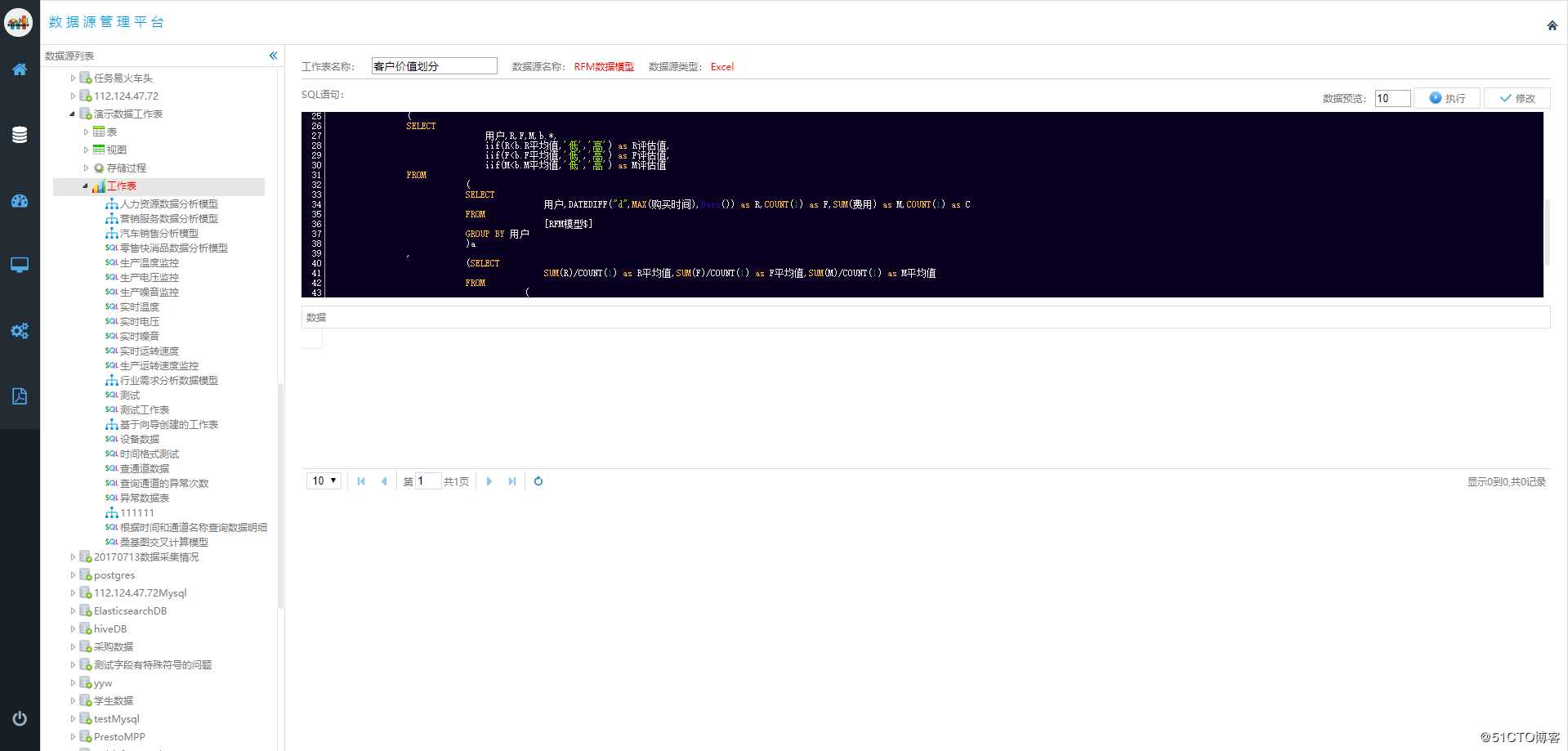This screenshot has width=1568, height=751.
Task: Go to last page of results
Action: [x=512, y=481]
